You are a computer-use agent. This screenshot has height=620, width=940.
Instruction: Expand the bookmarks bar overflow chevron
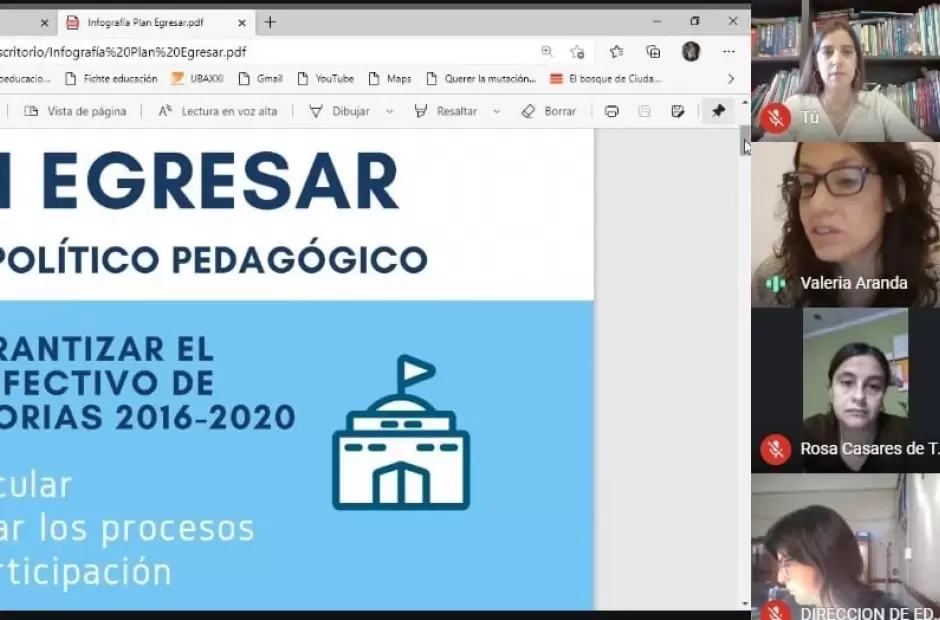tap(731, 79)
